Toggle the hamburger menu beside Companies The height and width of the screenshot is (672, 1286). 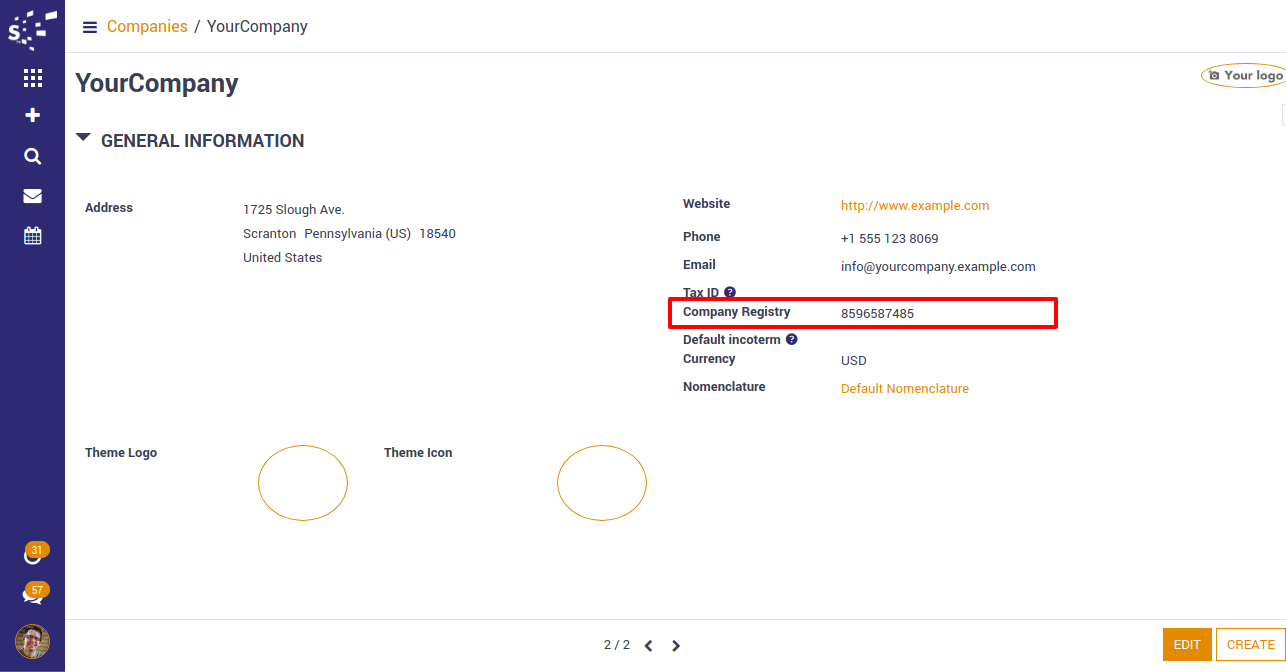(90, 27)
